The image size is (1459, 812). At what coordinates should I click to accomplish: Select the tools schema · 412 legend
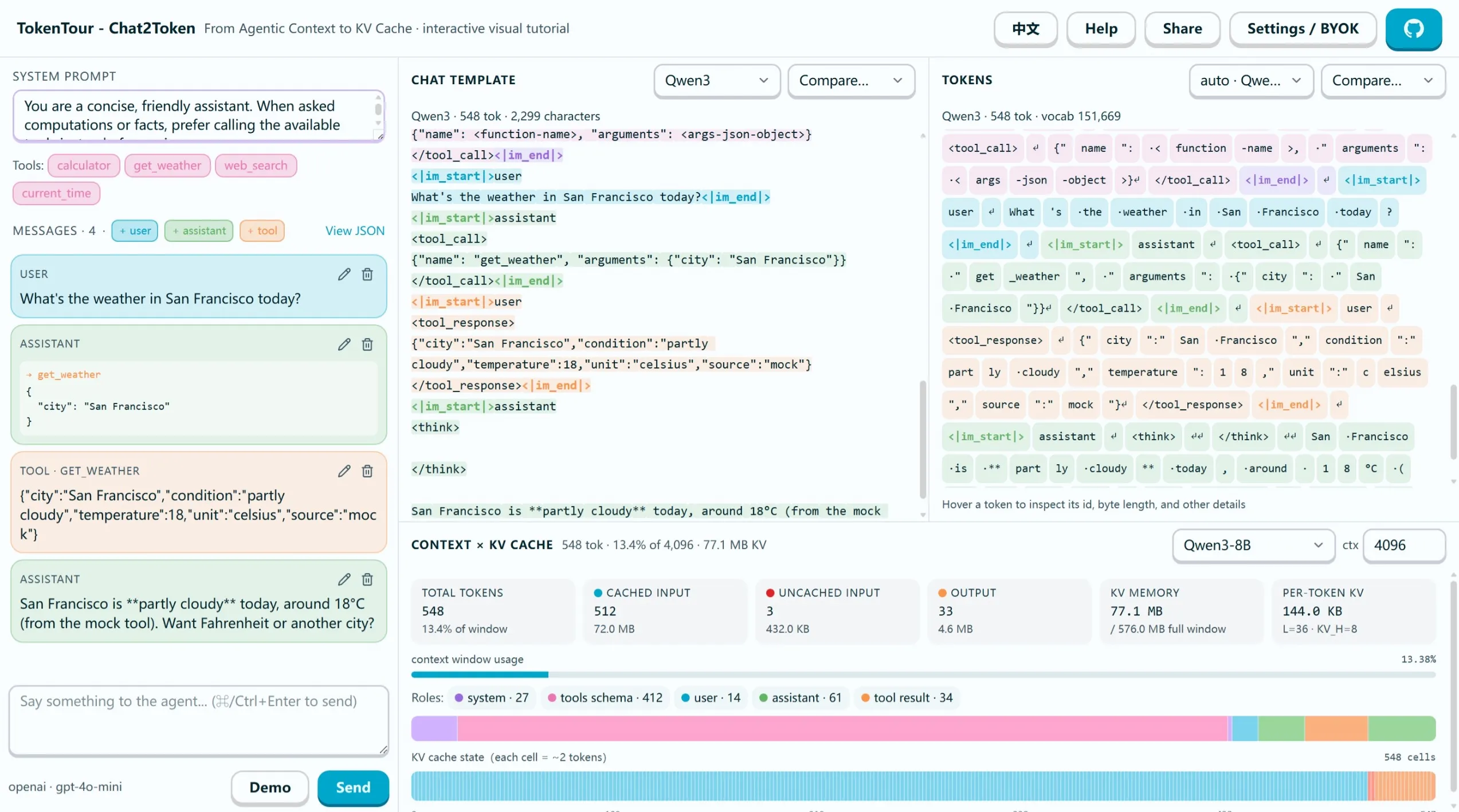[x=605, y=697]
